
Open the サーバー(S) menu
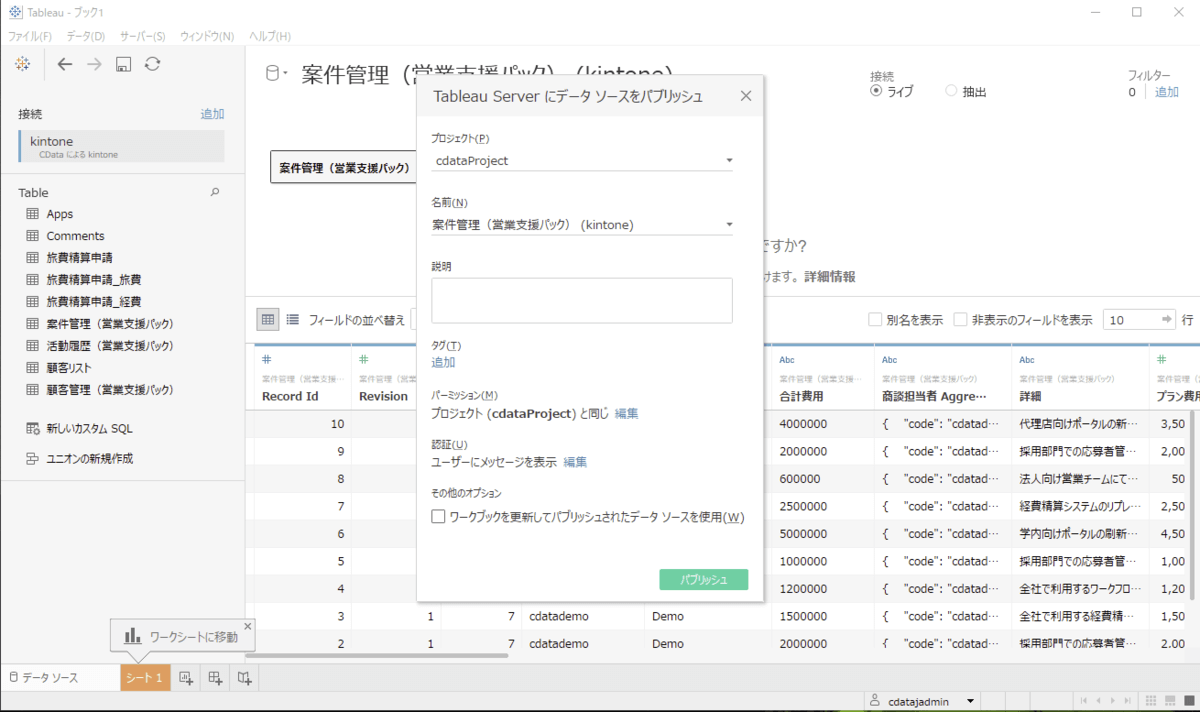pyautogui.click(x=143, y=36)
